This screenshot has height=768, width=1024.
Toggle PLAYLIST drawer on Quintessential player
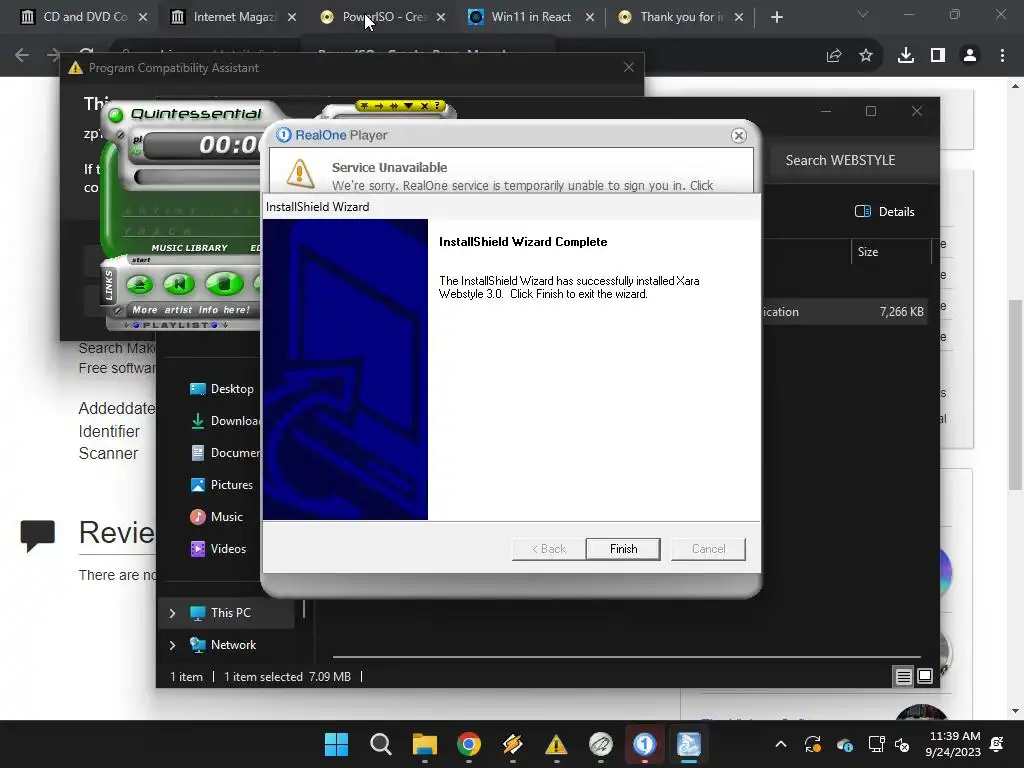(176, 325)
